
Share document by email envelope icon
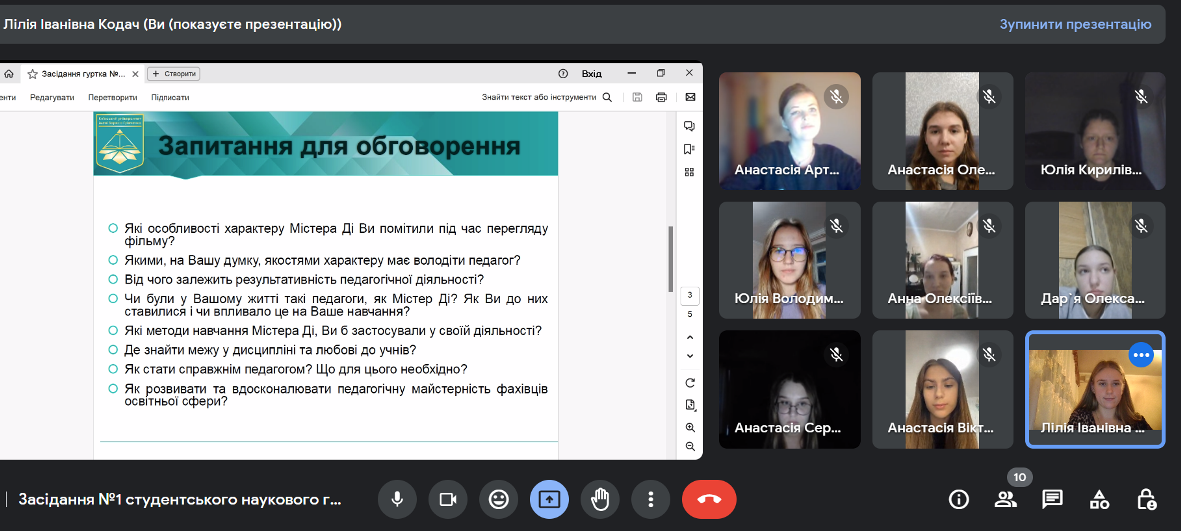pos(690,97)
